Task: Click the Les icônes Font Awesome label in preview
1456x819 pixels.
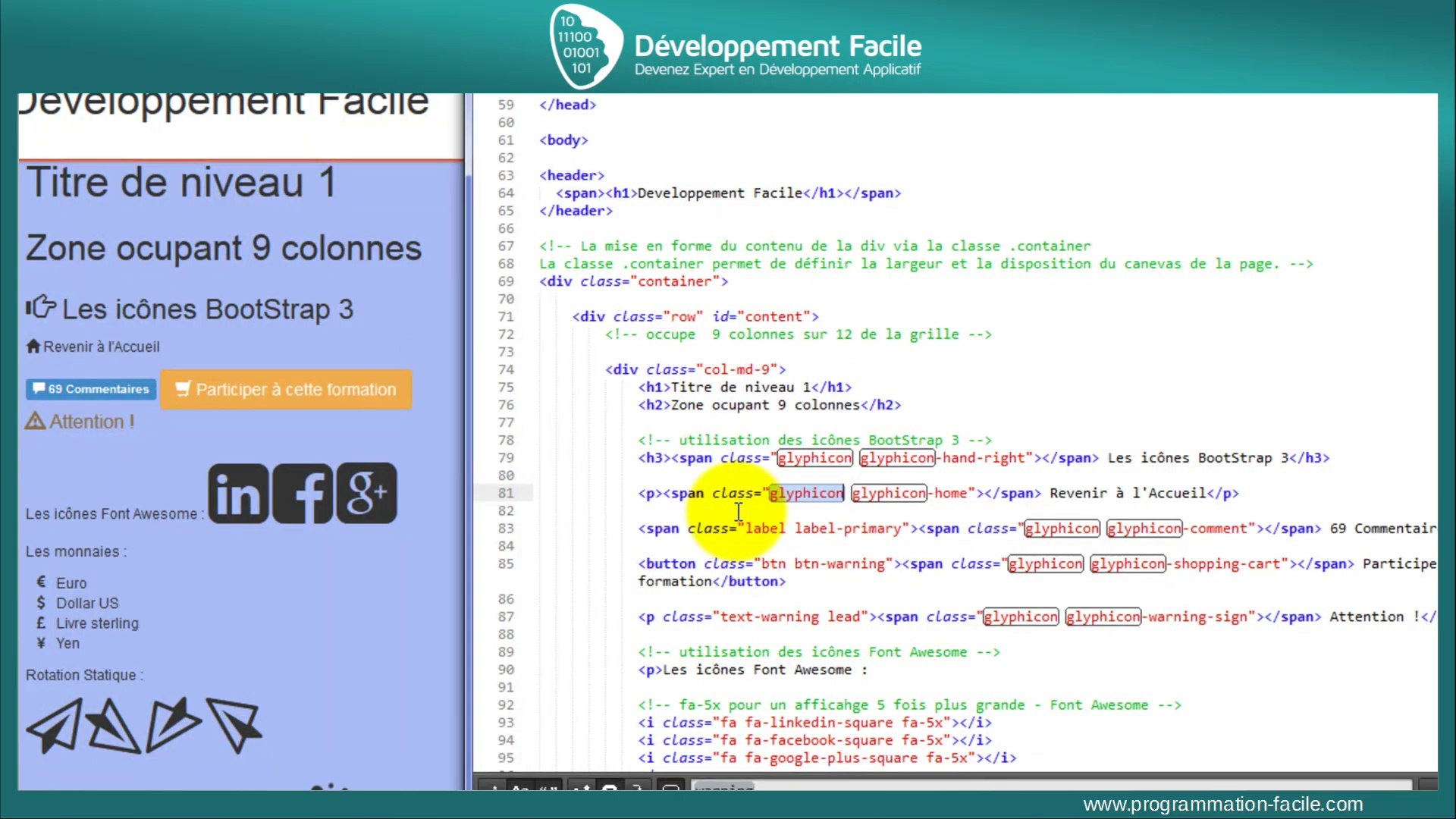Action: click(x=114, y=514)
